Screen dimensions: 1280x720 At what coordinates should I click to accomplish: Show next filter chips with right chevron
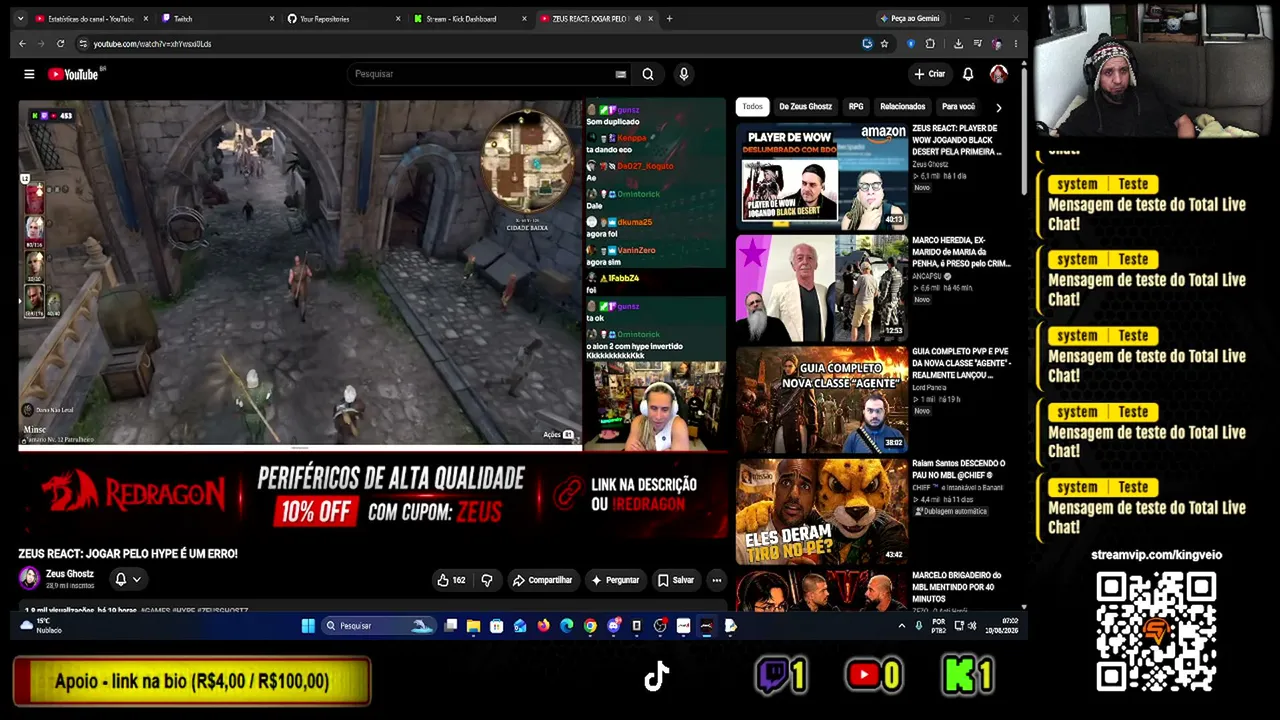[x=998, y=107]
